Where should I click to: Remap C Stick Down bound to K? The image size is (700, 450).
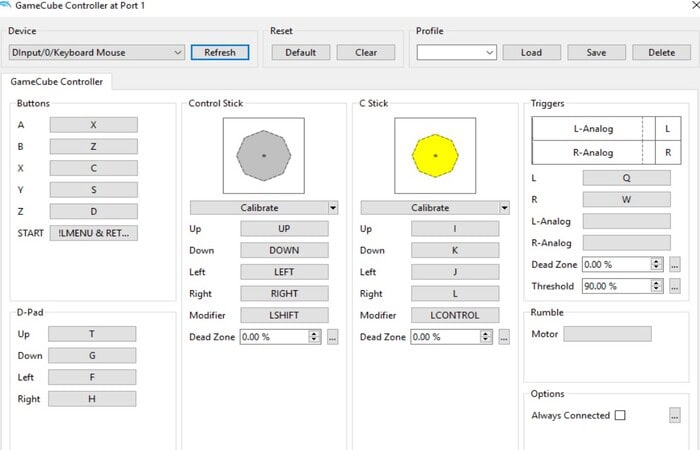[455, 250]
